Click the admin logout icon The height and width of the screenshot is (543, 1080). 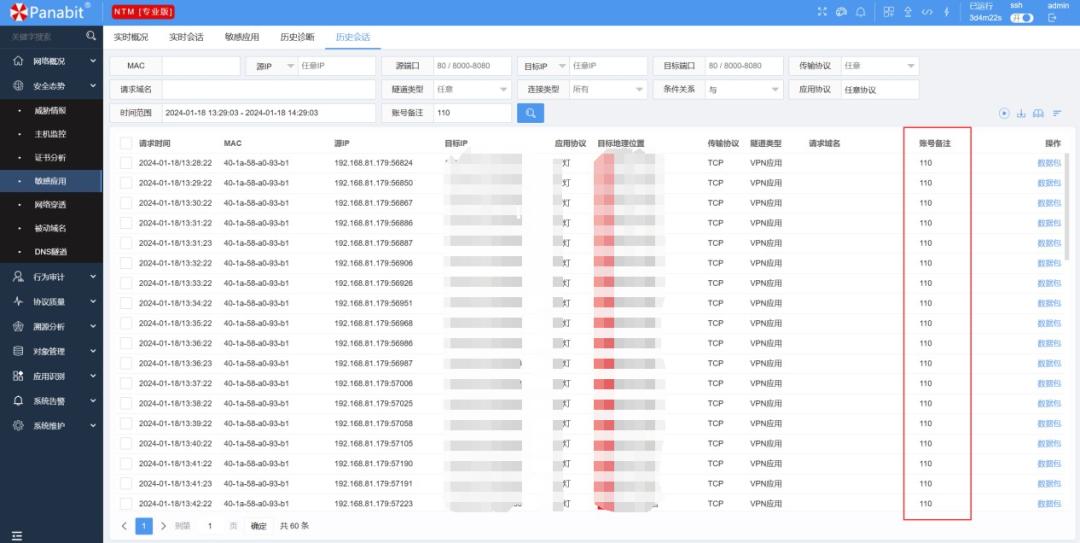point(1052,18)
